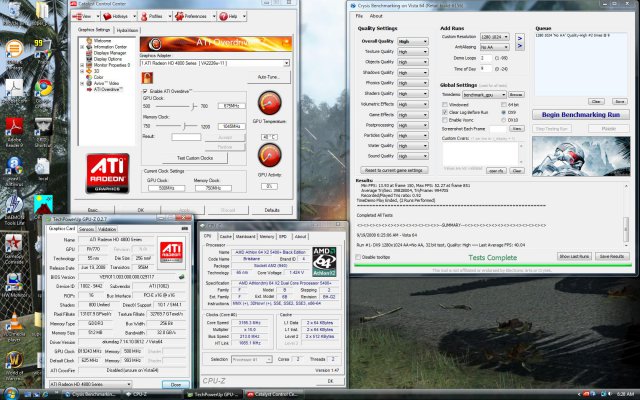The image size is (640, 400).
Task: Open Hotkeys in Catalyst Control Center toolbar
Action: 119,16
